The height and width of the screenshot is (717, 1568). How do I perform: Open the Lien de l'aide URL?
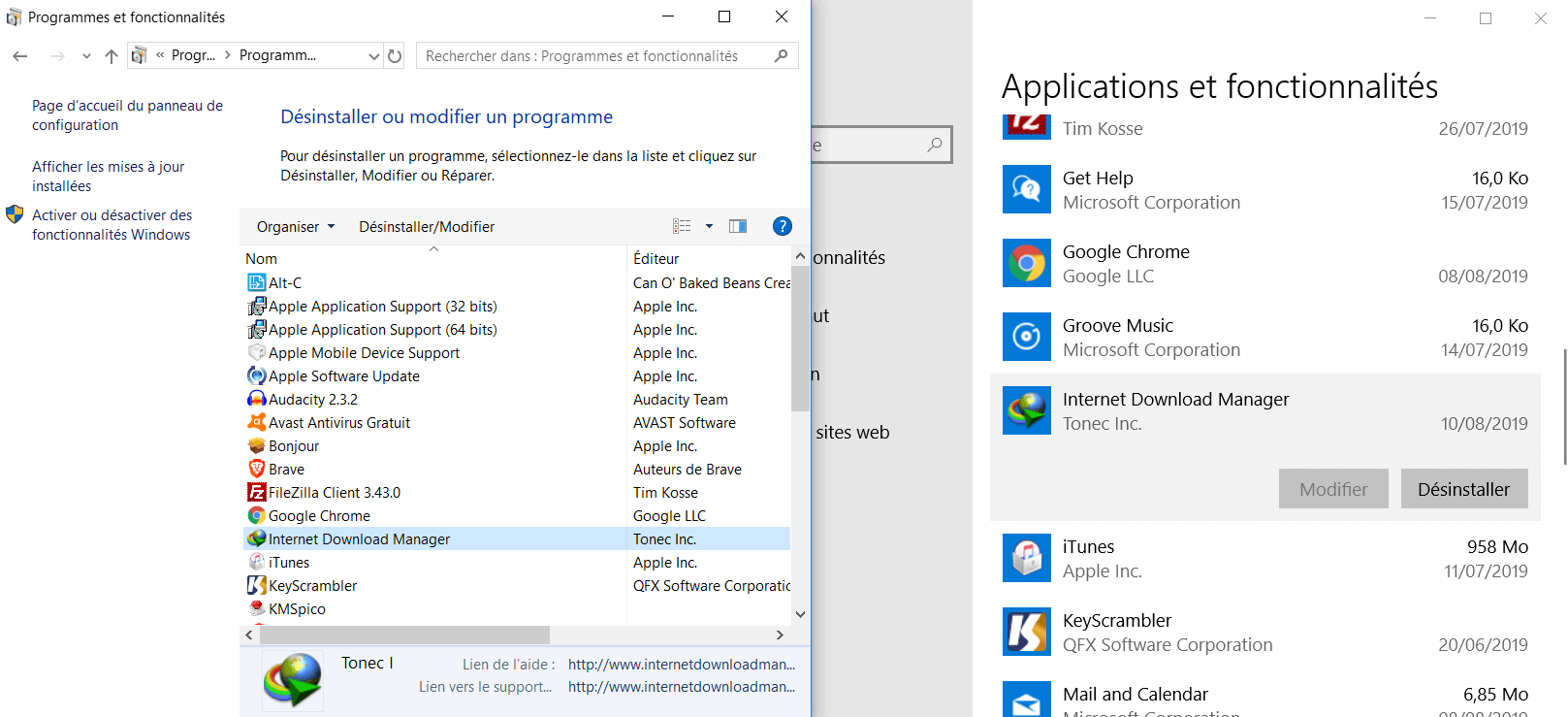coord(681,665)
